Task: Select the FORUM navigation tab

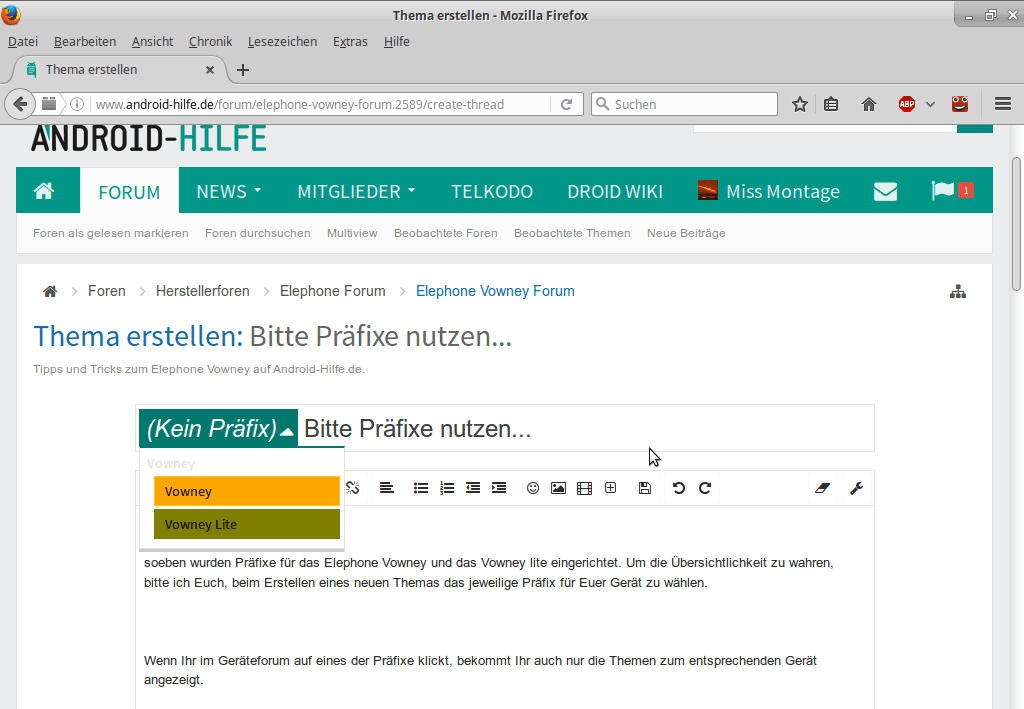Action: tap(129, 192)
